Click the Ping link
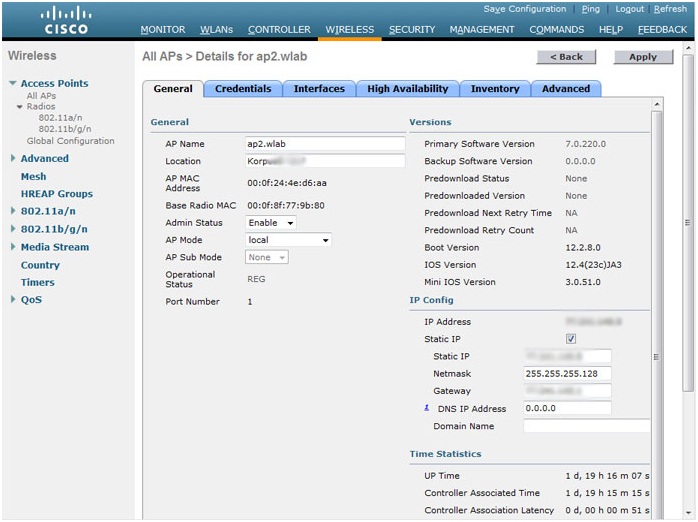 pos(591,9)
